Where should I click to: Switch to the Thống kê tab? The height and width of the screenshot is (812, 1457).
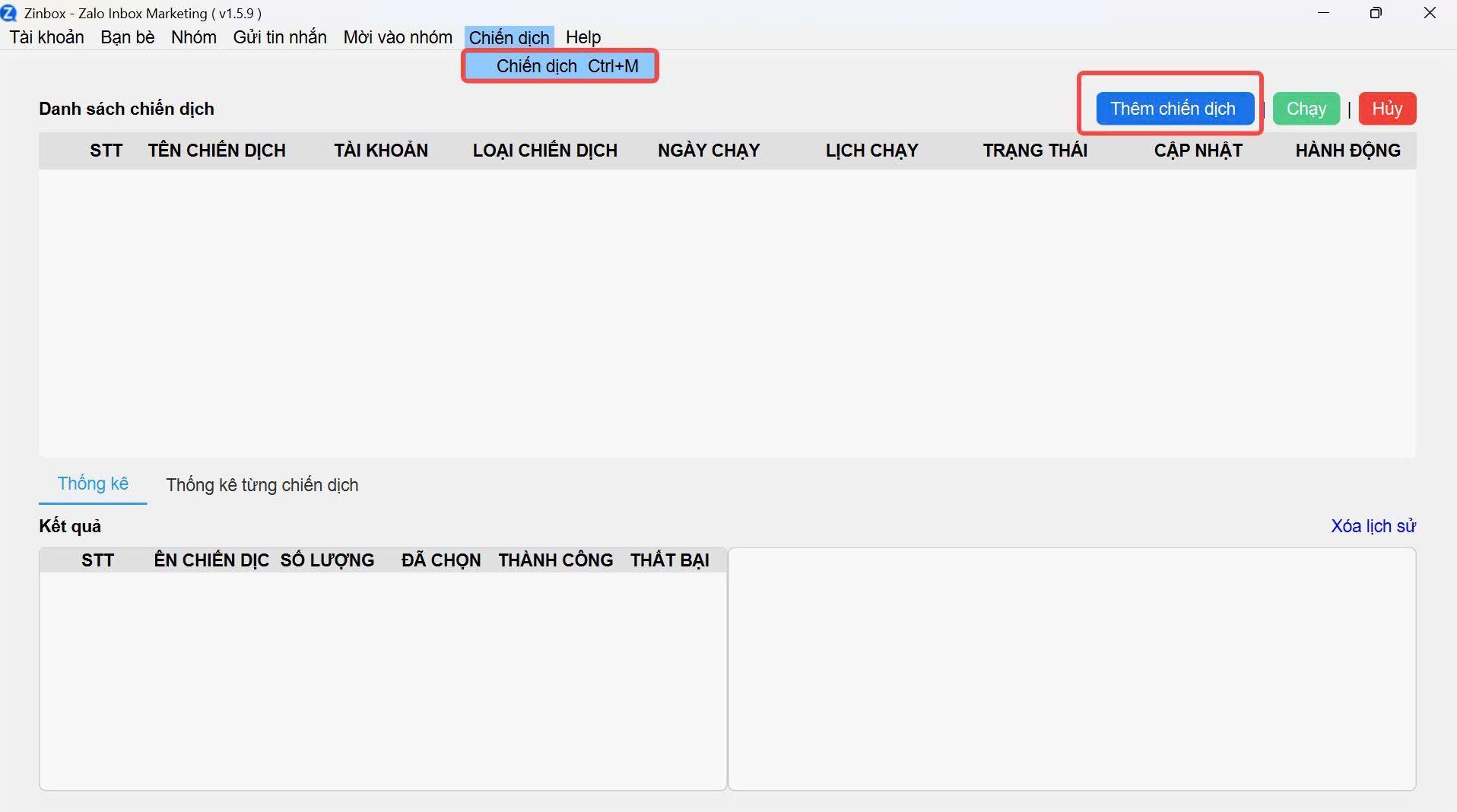pos(93,484)
